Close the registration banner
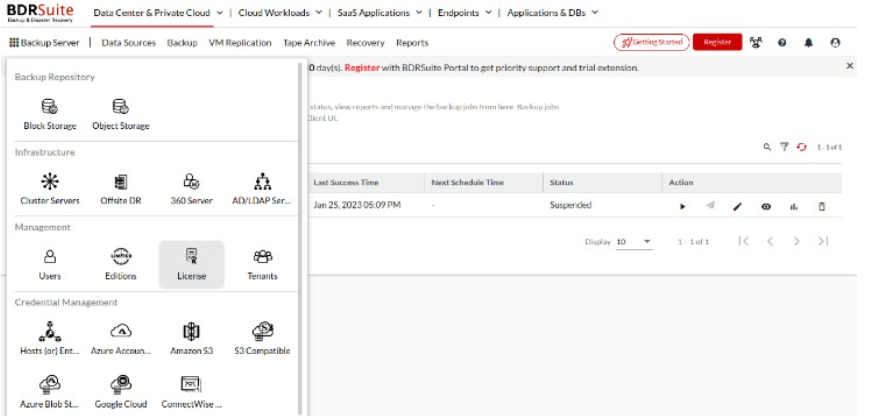This screenshot has height=416, width=870. coord(849,65)
